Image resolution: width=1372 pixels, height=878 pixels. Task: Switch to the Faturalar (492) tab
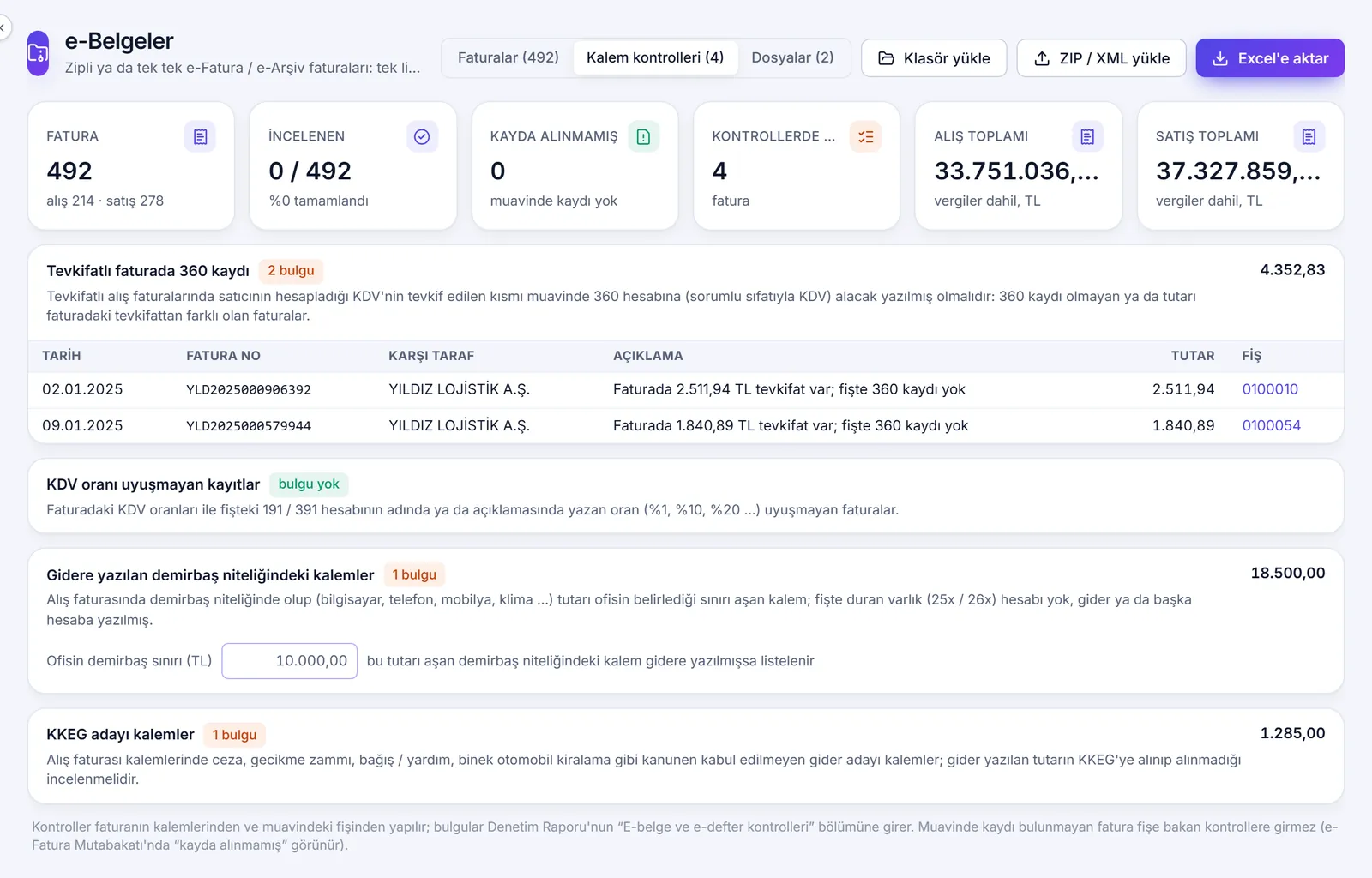coord(508,57)
